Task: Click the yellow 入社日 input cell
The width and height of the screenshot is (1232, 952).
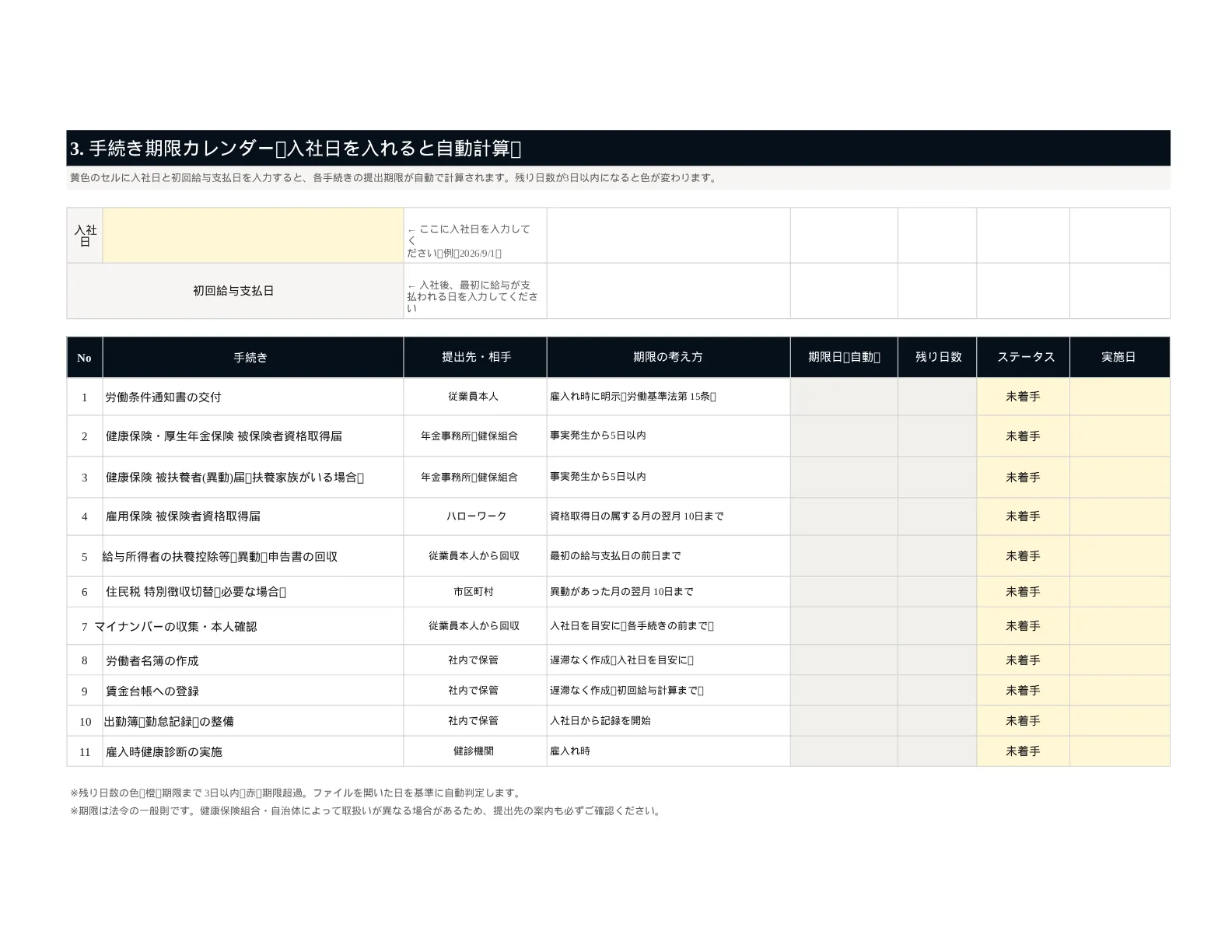Action: (253, 236)
